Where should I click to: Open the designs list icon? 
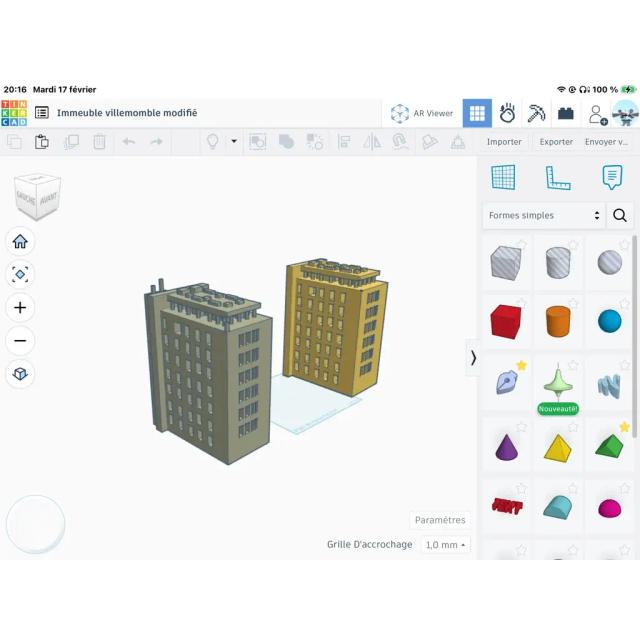point(42,113)
